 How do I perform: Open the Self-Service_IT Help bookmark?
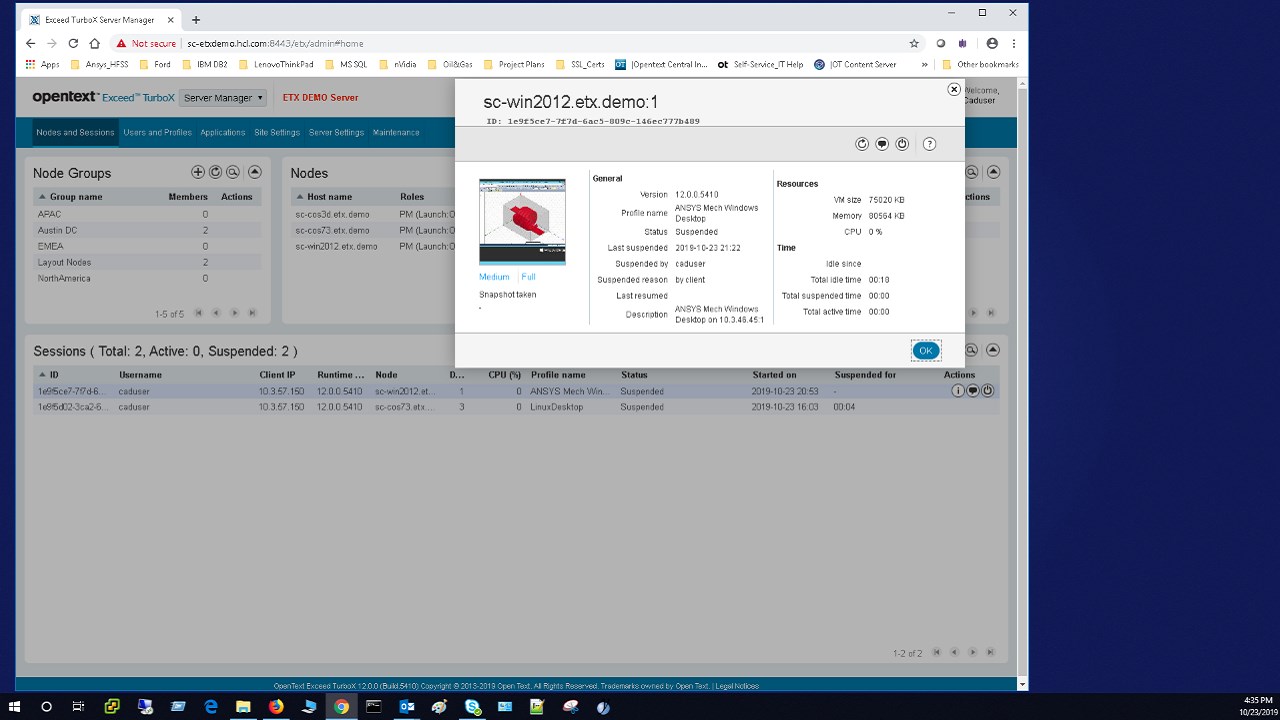coord(760,64)
